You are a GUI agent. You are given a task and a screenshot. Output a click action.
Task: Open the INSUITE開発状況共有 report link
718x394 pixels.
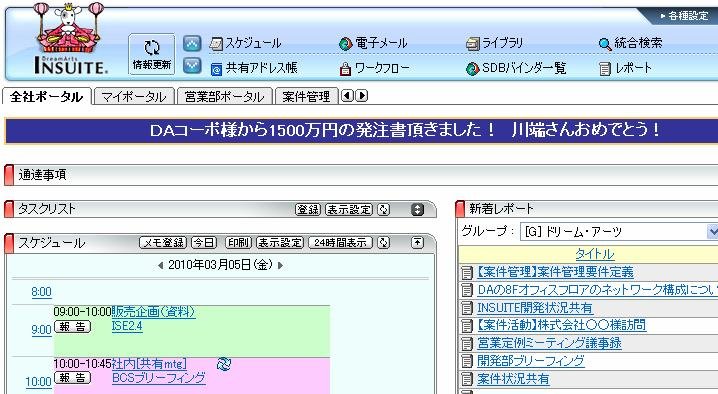535,307
